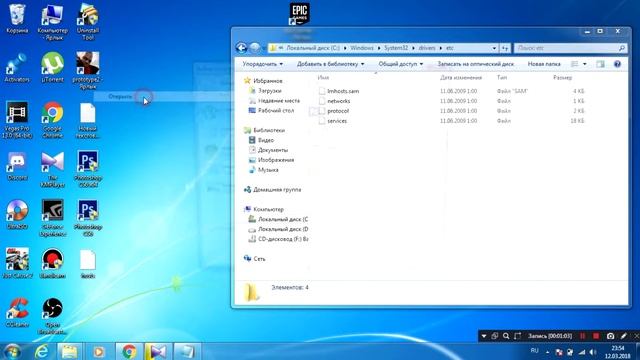Select the networks file
The image size is (640, 360).
pos(338,101)
